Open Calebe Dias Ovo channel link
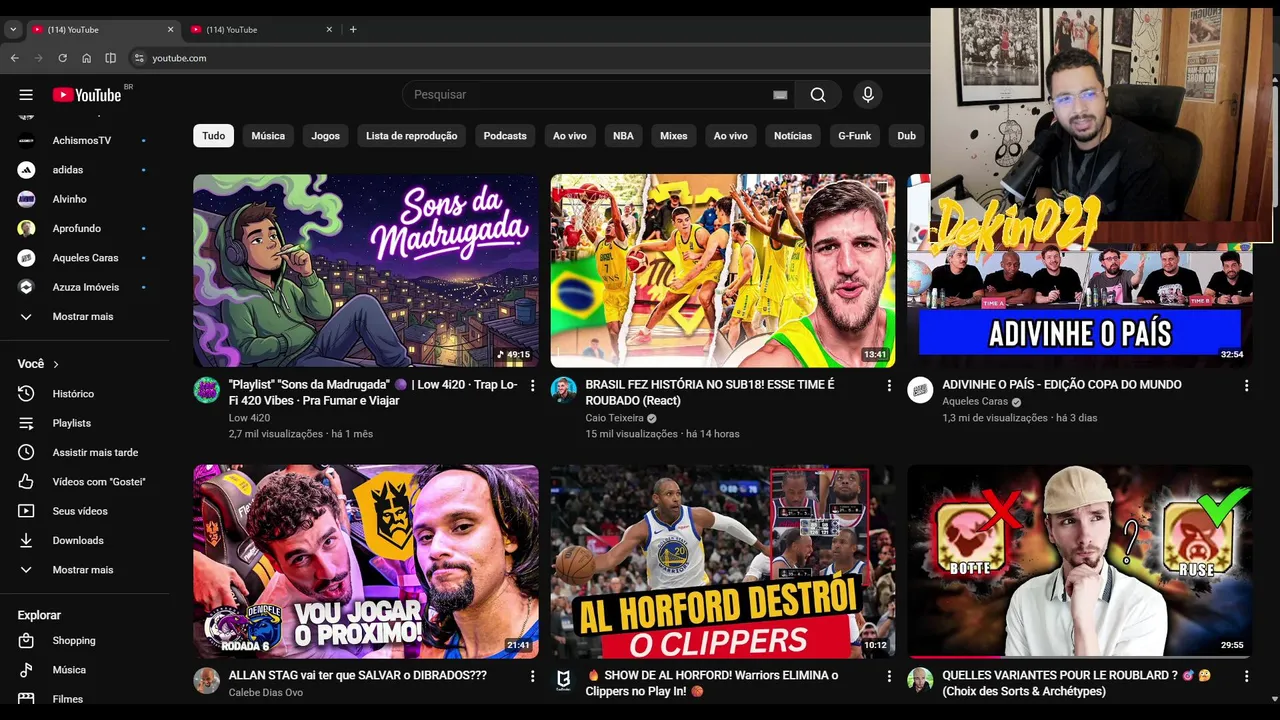This screenshot has width=1280, height=720. pos(266,692)
